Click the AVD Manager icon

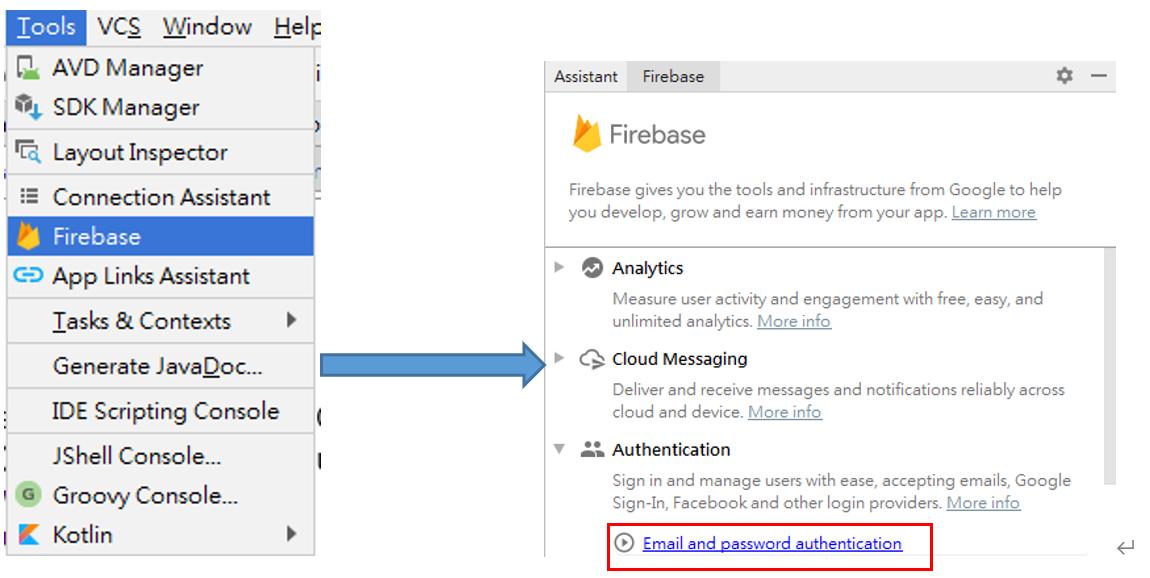[28, 67]
